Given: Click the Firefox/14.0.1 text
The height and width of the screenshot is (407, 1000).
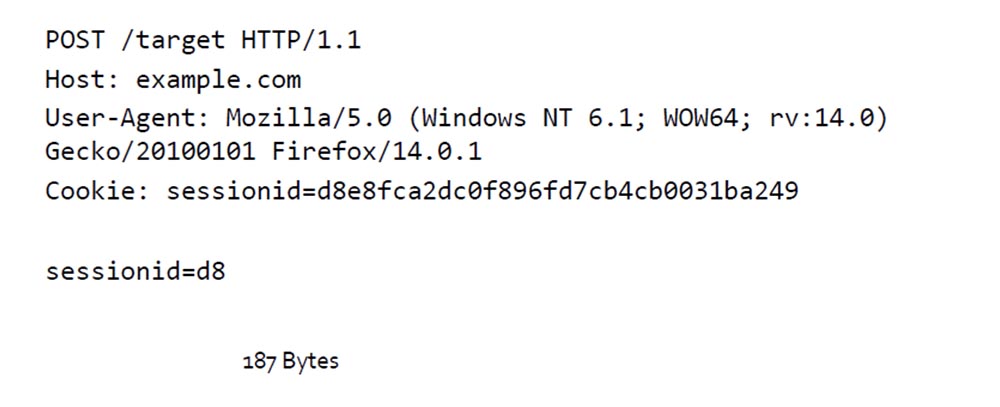Looking at the screenshot, I should pyautogui.click(x=376, y=152).
